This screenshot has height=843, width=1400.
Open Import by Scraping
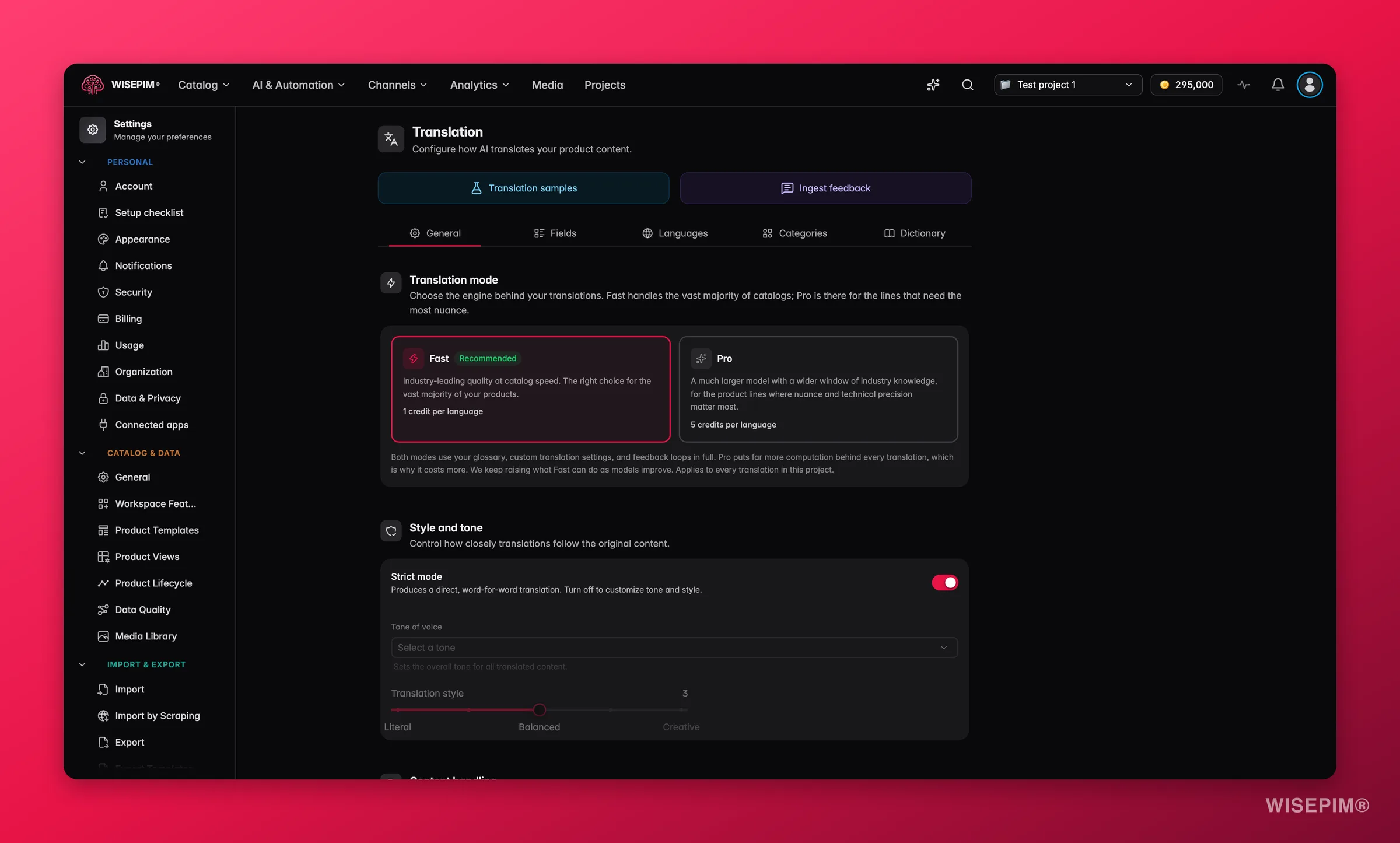[x=157, y=716]
